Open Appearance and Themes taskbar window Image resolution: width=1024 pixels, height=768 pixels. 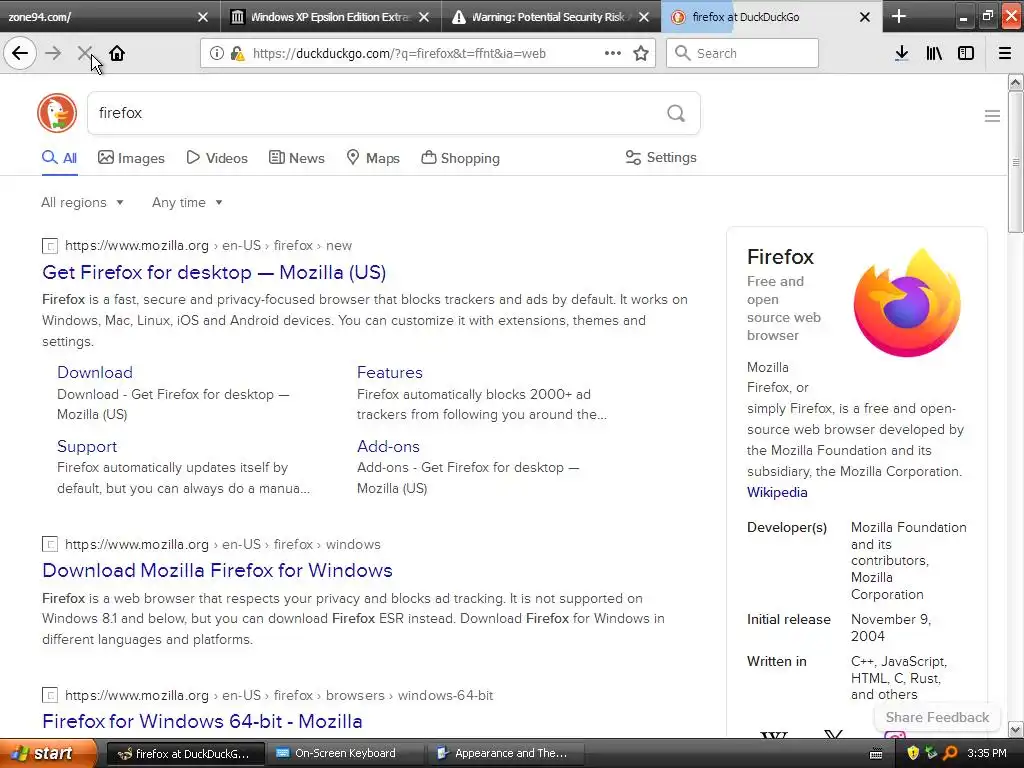[x=506, y=753]
